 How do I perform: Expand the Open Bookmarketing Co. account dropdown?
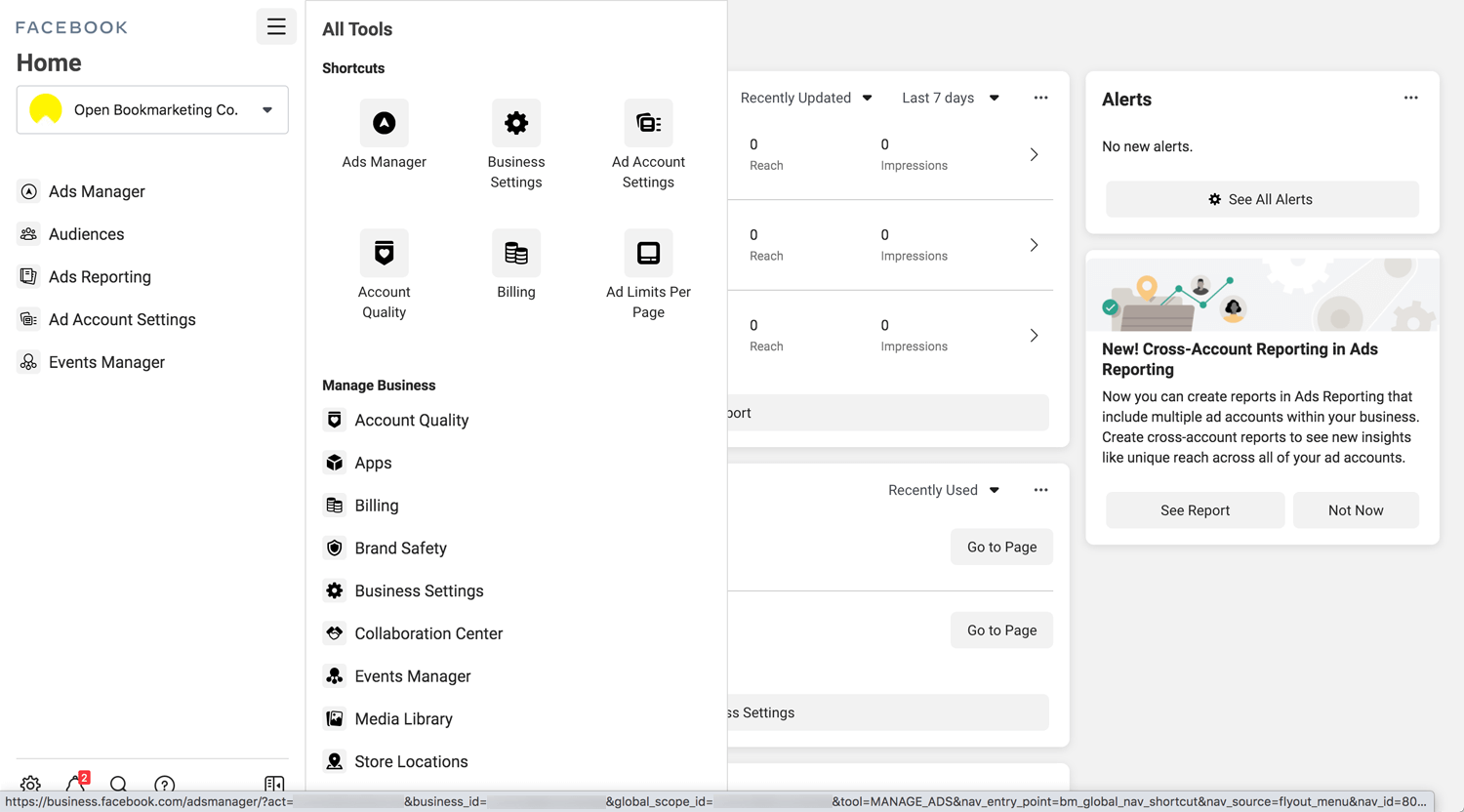point(267,109)
